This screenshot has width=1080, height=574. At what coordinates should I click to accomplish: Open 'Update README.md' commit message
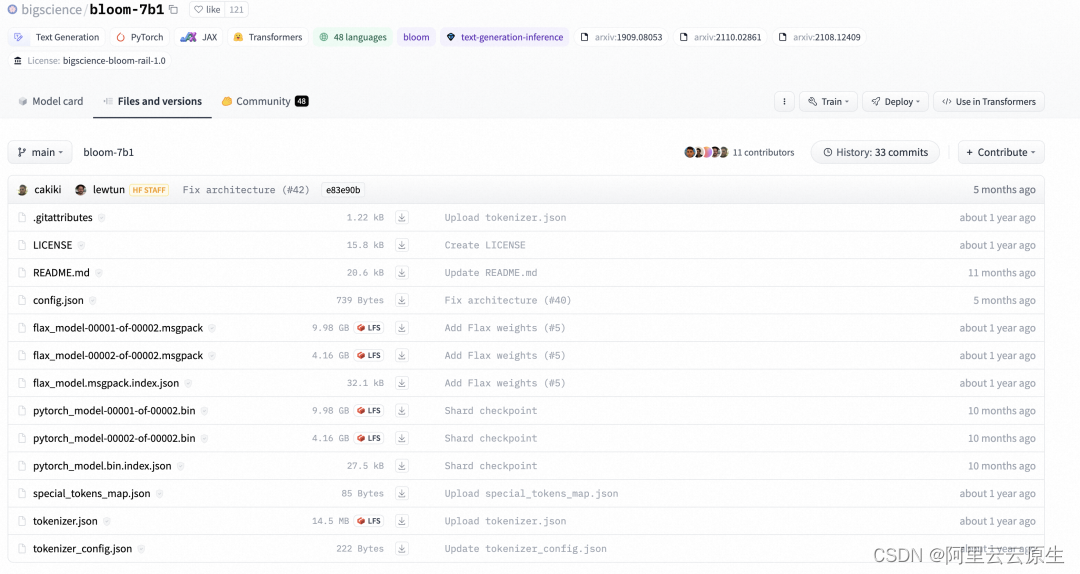point(490,273)
